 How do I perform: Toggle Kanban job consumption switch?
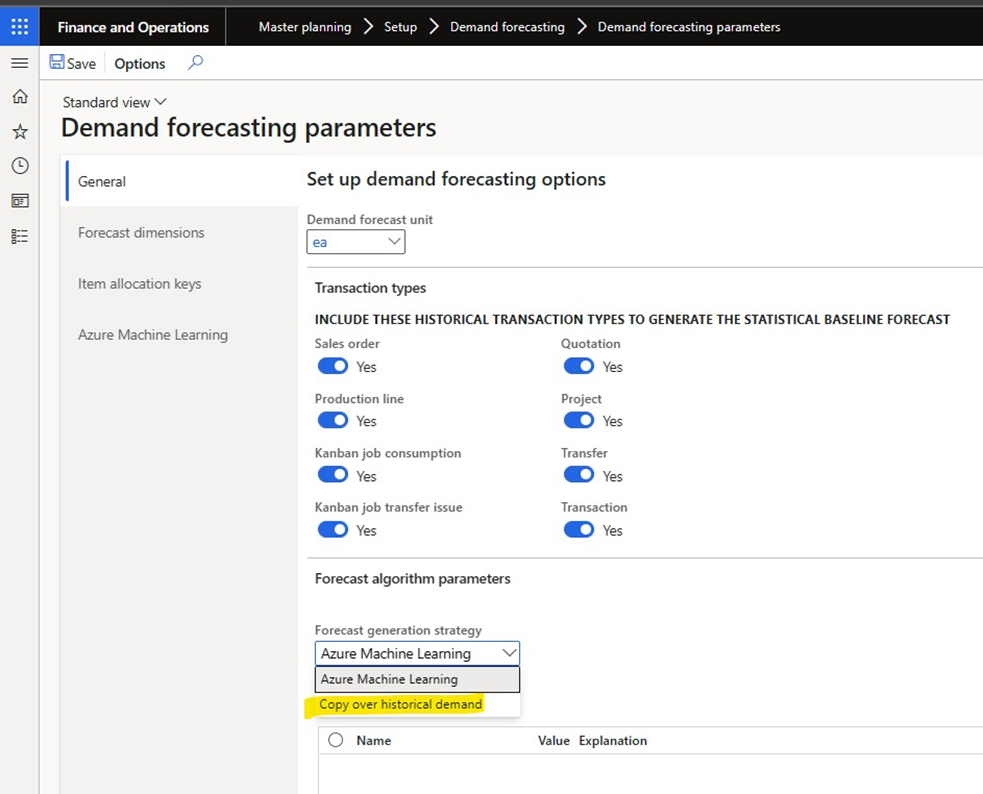coord(333,475)
